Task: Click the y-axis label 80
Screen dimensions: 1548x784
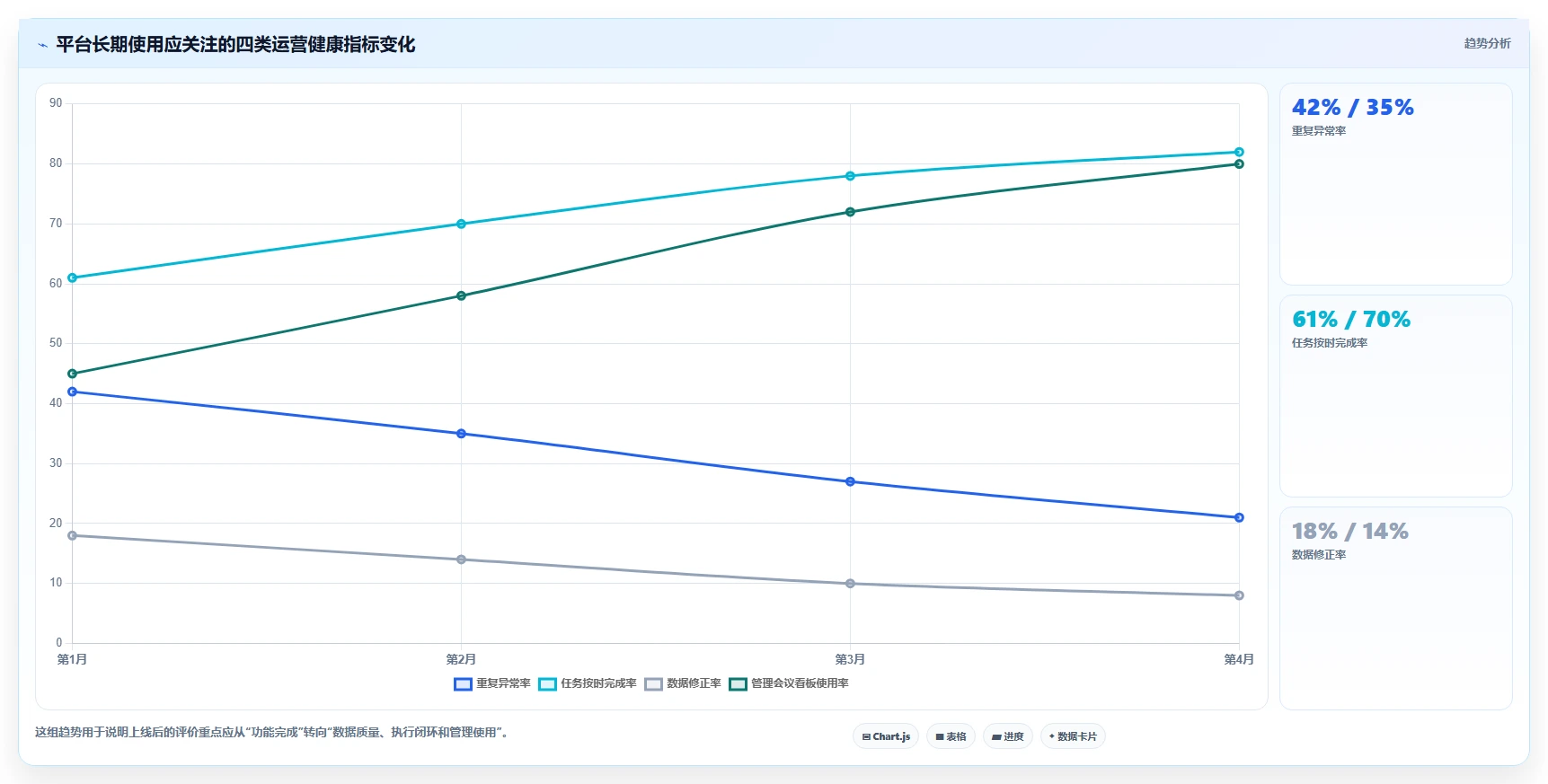Action: [56, 163]
